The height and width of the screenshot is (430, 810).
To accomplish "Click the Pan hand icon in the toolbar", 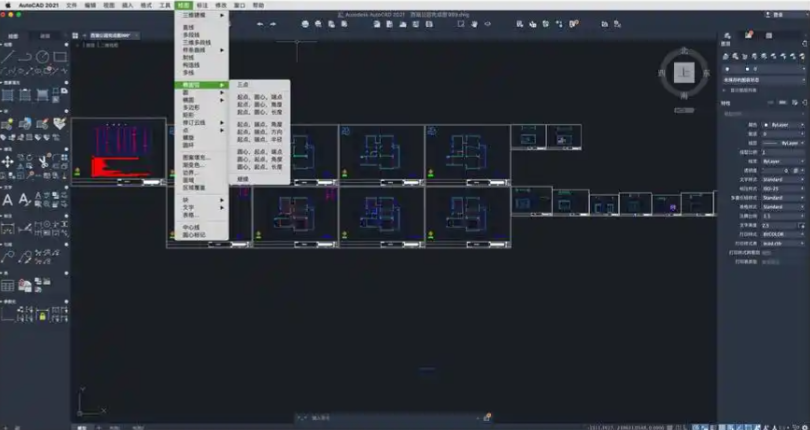I will (x=474, y=24).
